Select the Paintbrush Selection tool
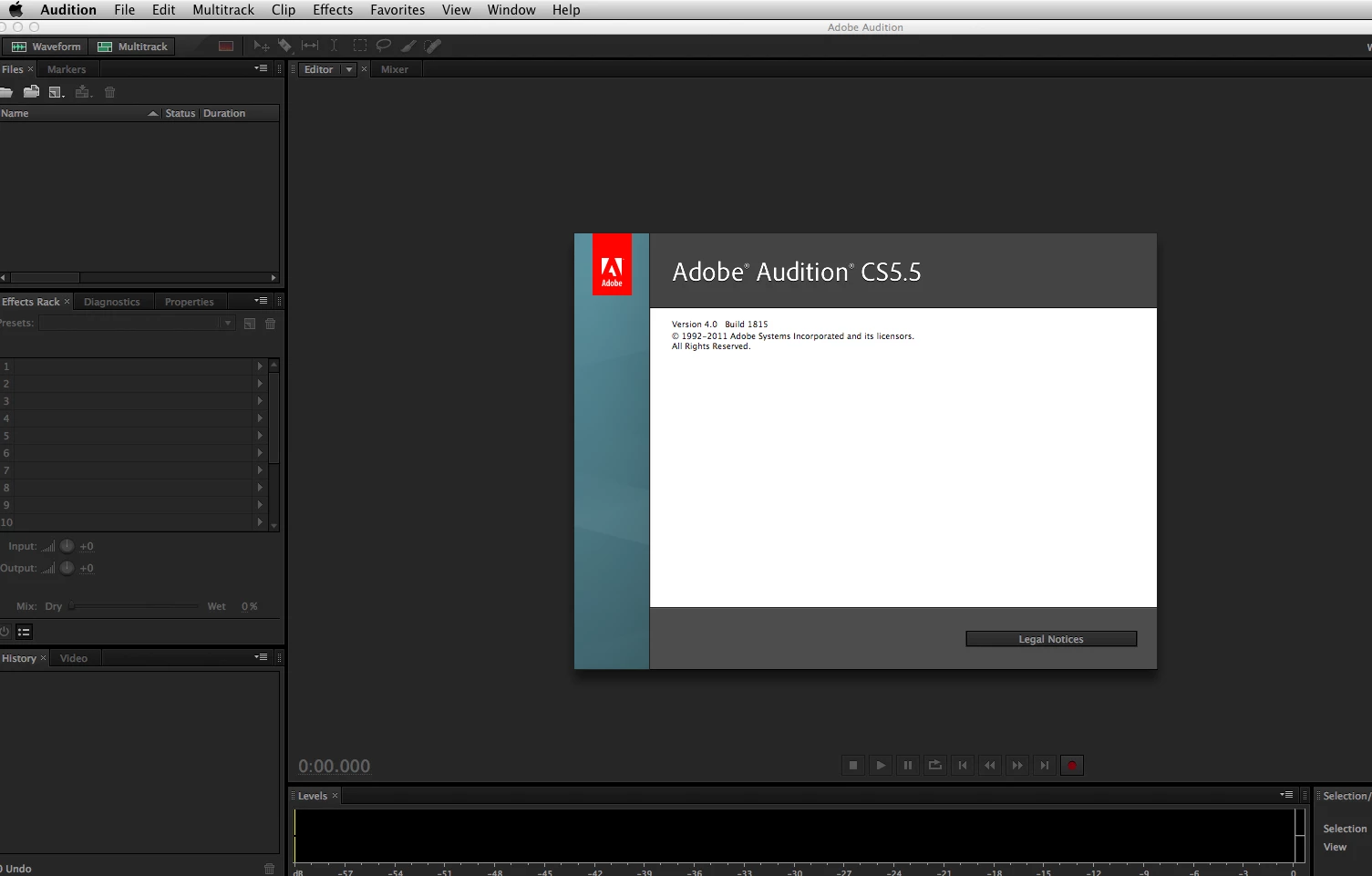 [x=408, y=46]
